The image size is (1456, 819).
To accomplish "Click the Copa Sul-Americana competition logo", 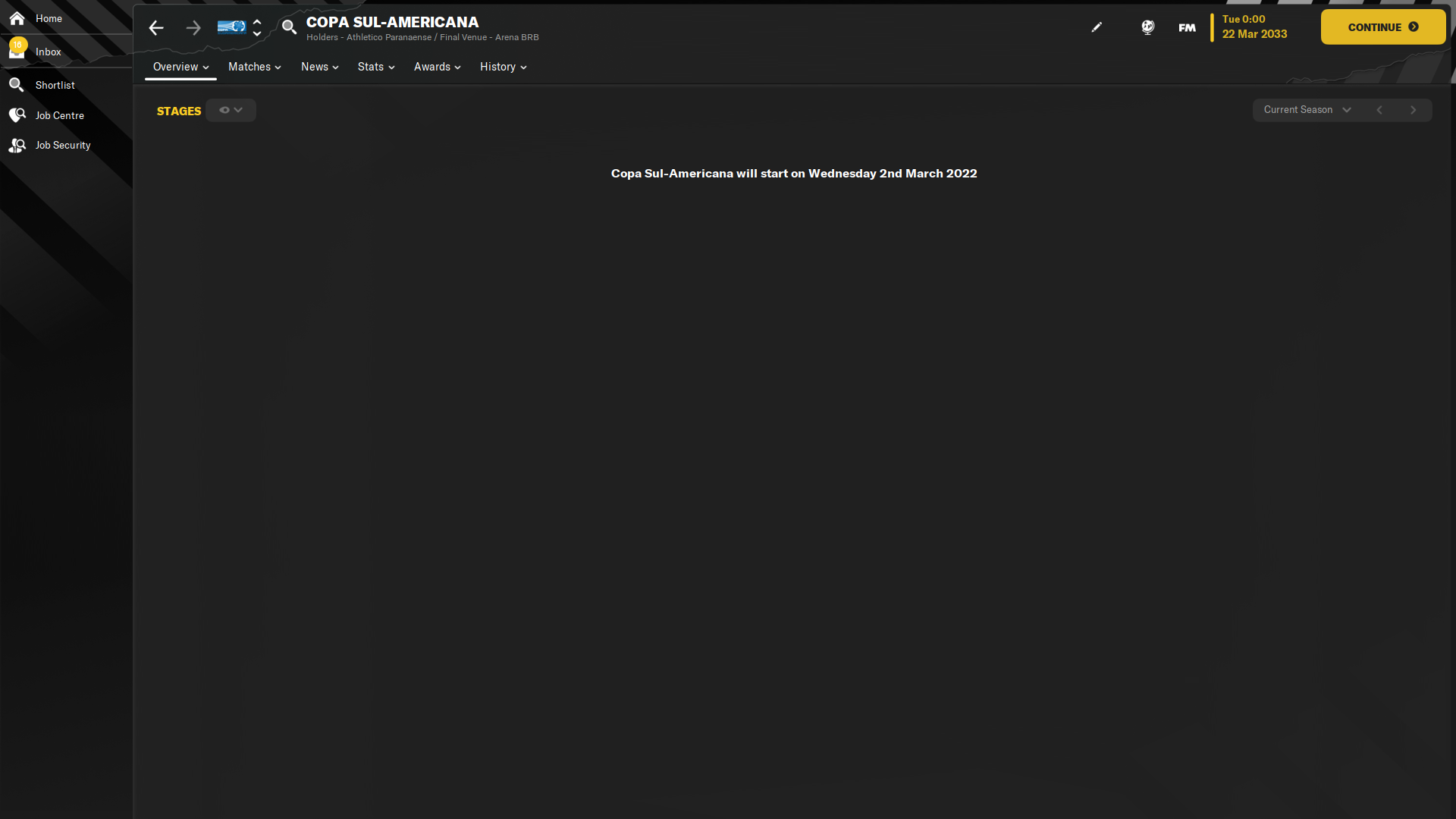I will click(231, 27).
